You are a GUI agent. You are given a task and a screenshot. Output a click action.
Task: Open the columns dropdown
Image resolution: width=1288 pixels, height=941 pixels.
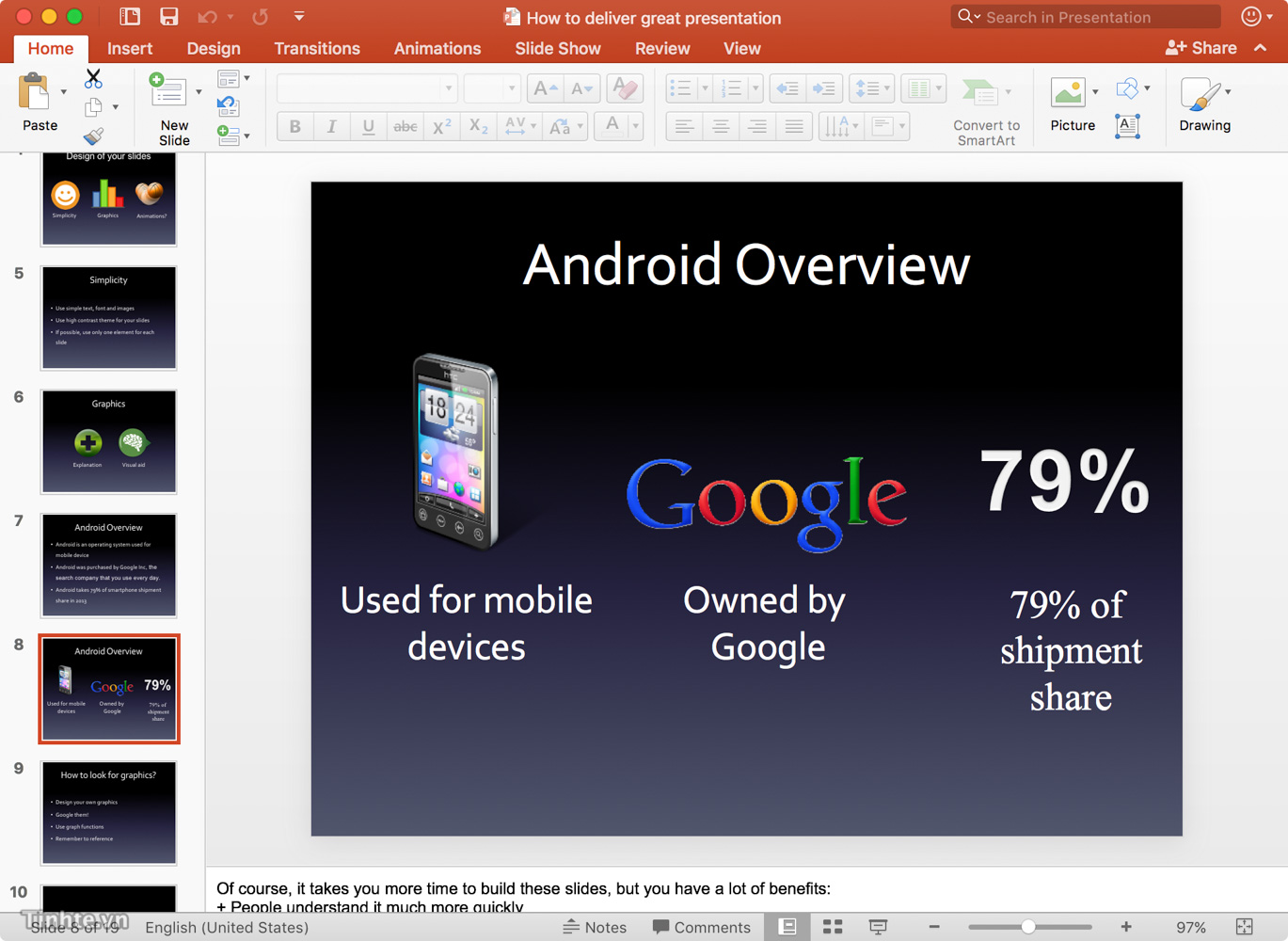point(923,89)
